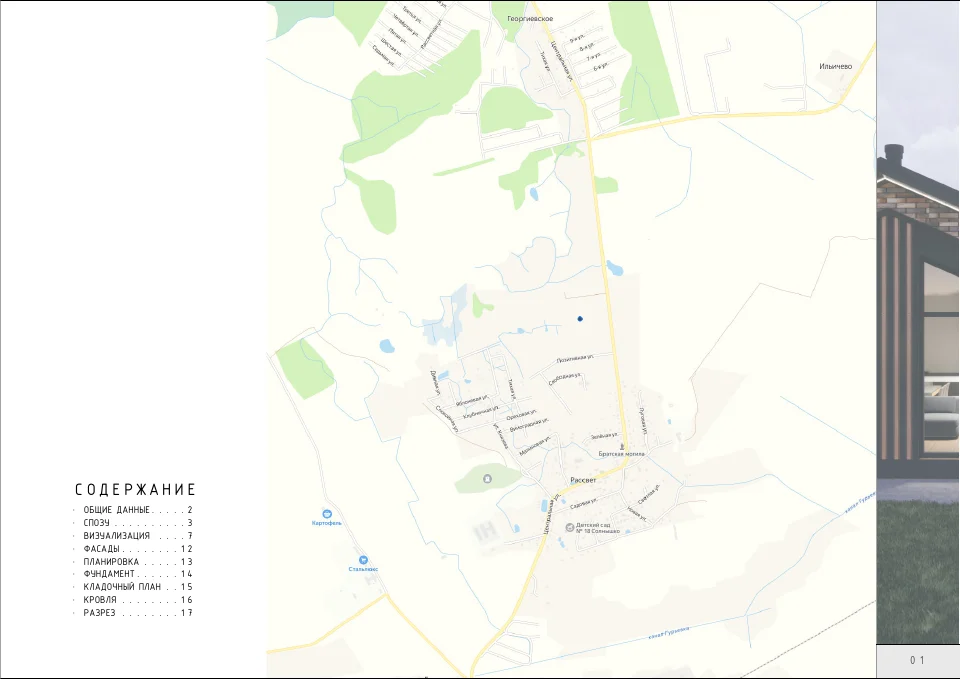Click the Картофель shop icon on map

327,514
